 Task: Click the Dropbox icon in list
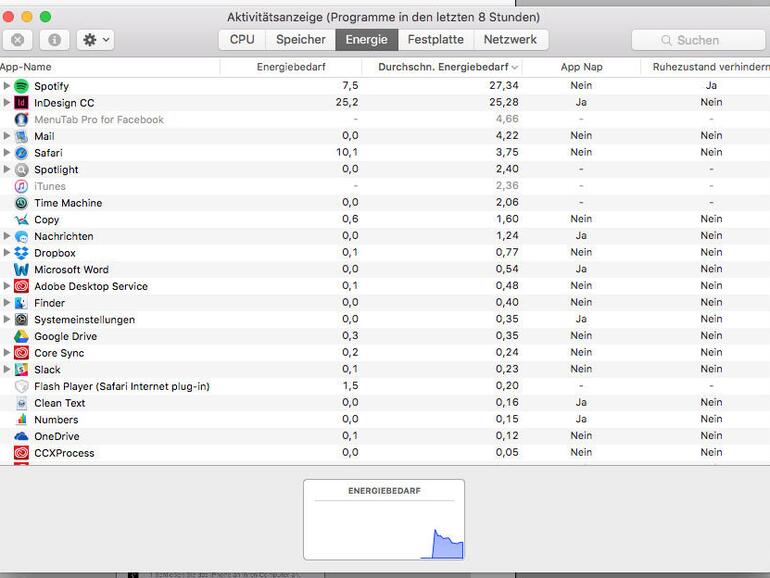[x=21, y=253]
